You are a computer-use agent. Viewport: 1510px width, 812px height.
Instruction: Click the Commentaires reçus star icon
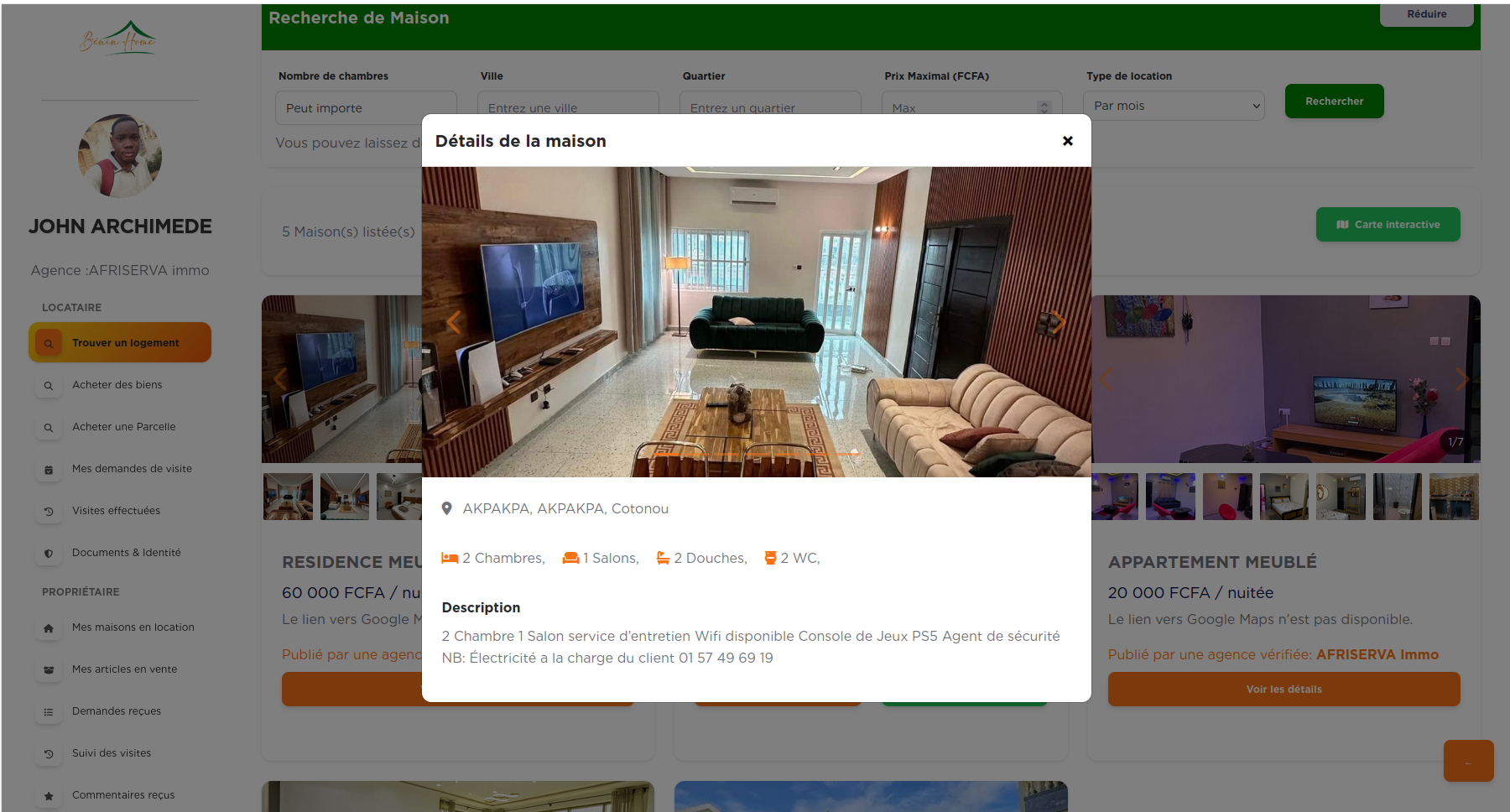49,795
